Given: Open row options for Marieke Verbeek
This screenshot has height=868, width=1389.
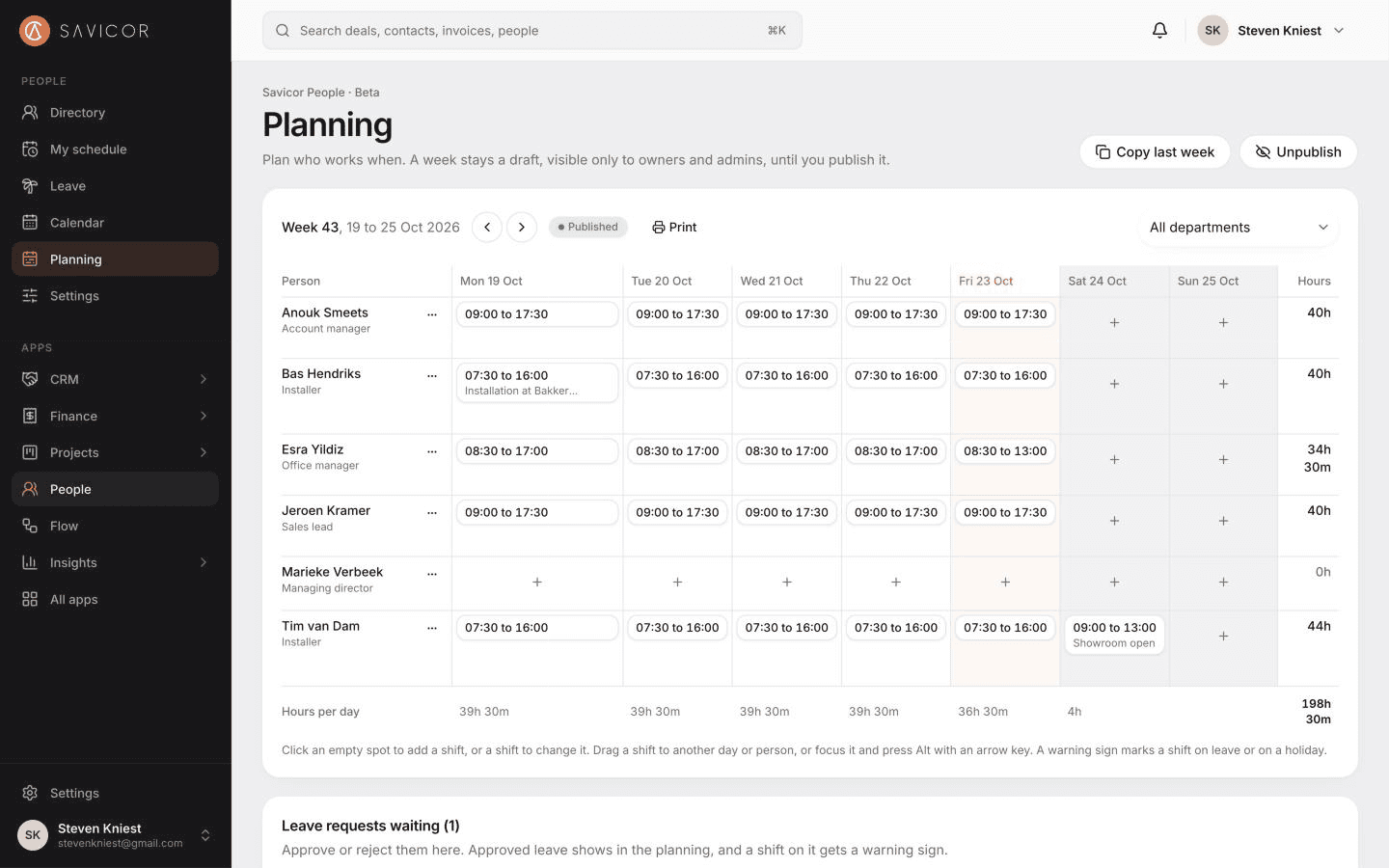Looking at the screenshot, I should (x=432, y=574).
